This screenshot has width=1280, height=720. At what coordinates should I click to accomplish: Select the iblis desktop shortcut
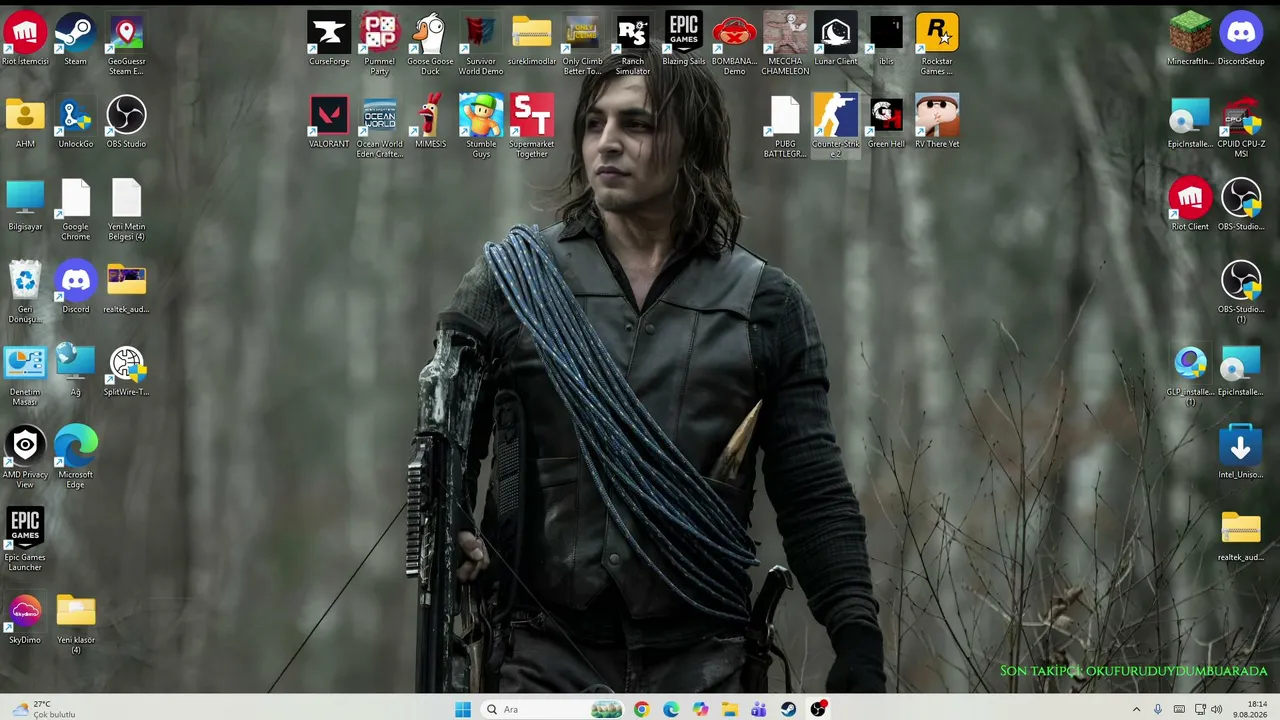tap(886, 40)
